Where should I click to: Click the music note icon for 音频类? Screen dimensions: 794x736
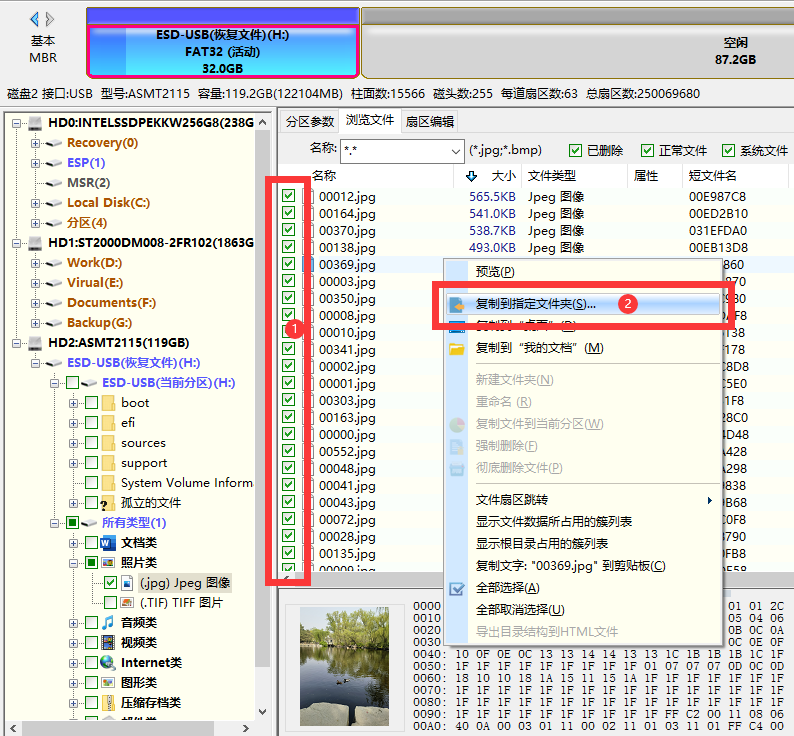107,623
